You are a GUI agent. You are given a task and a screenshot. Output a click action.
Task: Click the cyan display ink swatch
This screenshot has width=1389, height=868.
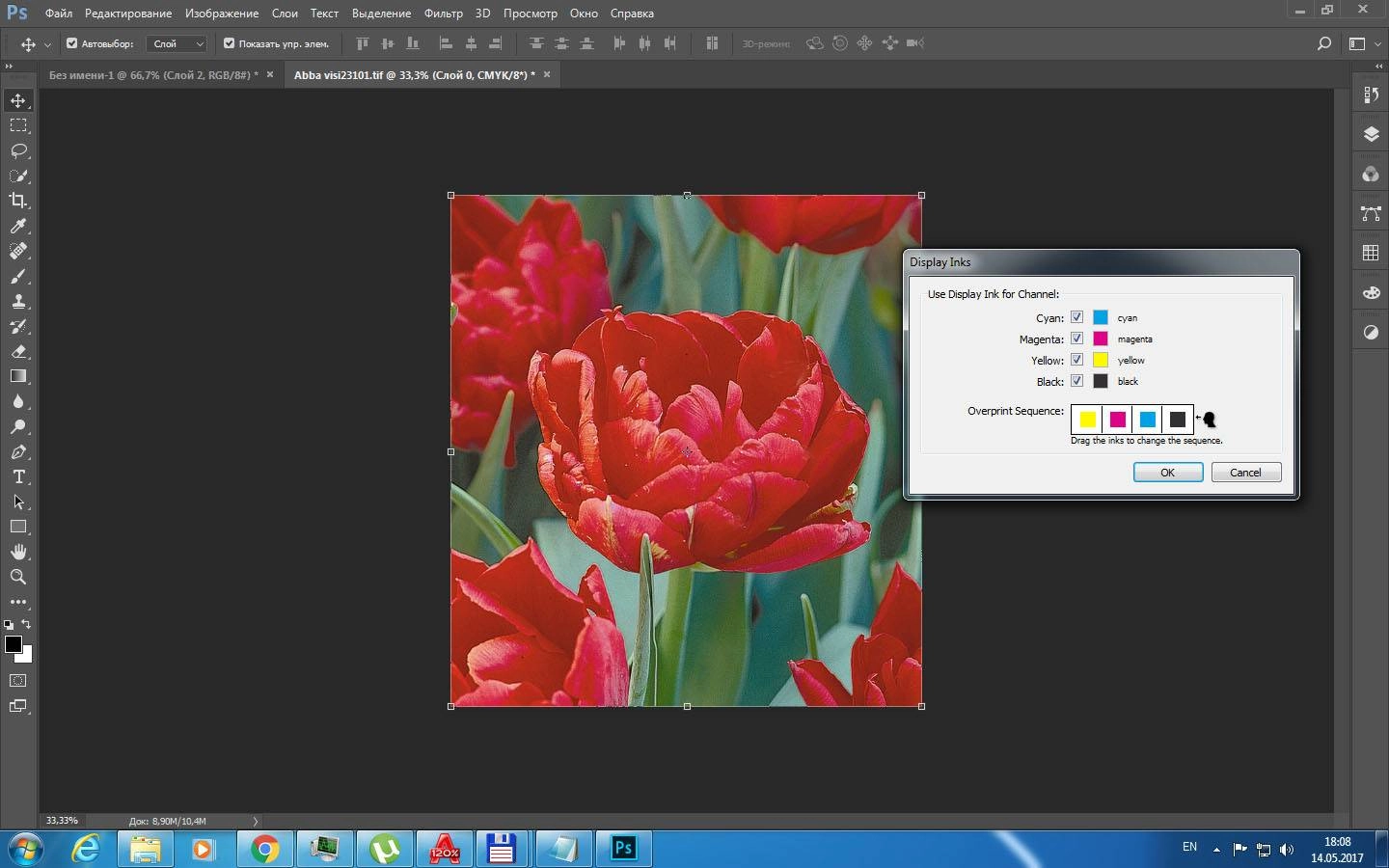point(1101,317)
